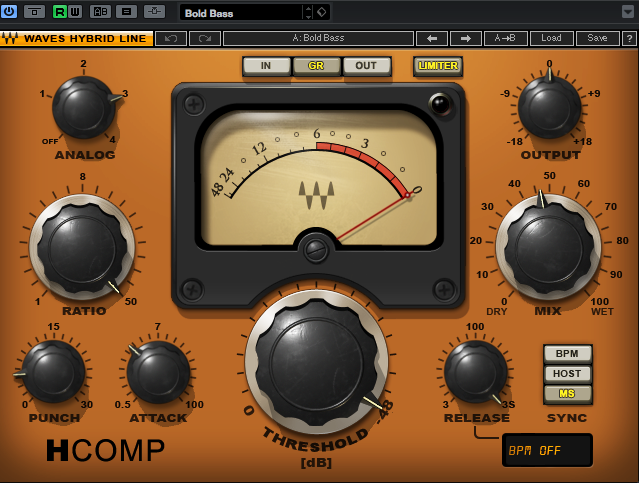Click the 3S label on Release knob

pos(509,405)
